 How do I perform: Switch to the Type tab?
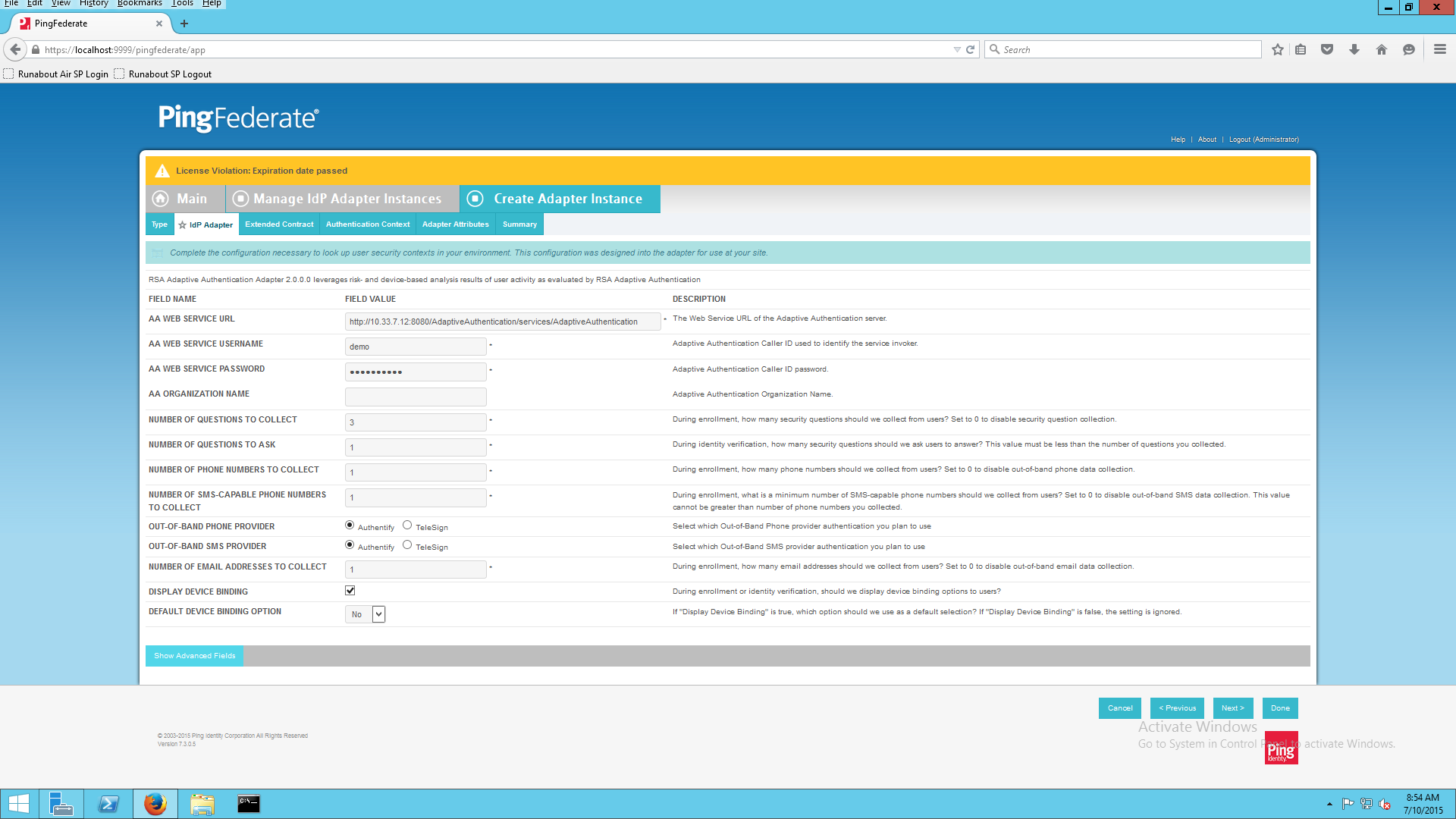click(159, 224)
